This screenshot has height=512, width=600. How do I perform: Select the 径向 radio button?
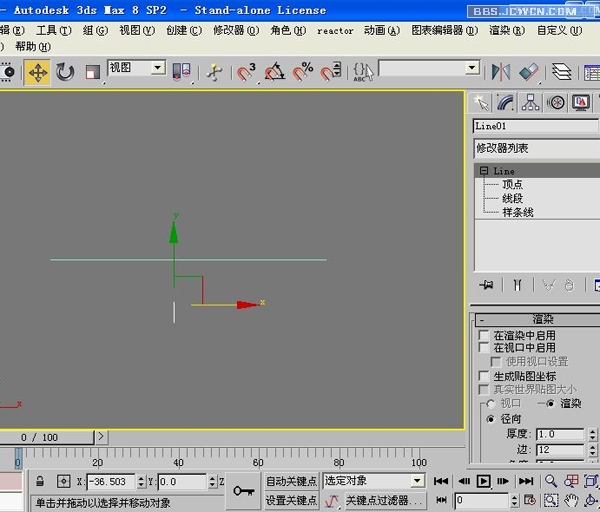point(490,419)
